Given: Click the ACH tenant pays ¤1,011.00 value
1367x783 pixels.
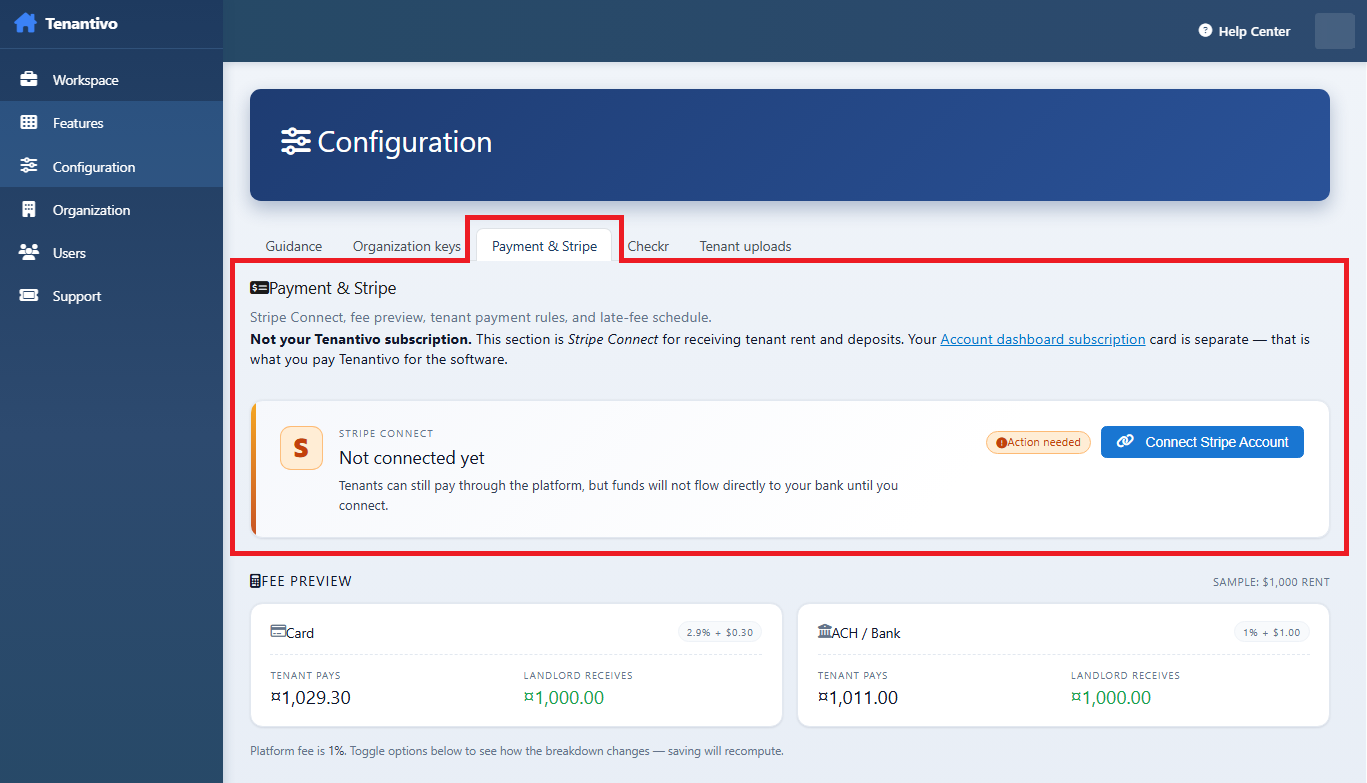Looking at the screenshot, I should point(858,698).
